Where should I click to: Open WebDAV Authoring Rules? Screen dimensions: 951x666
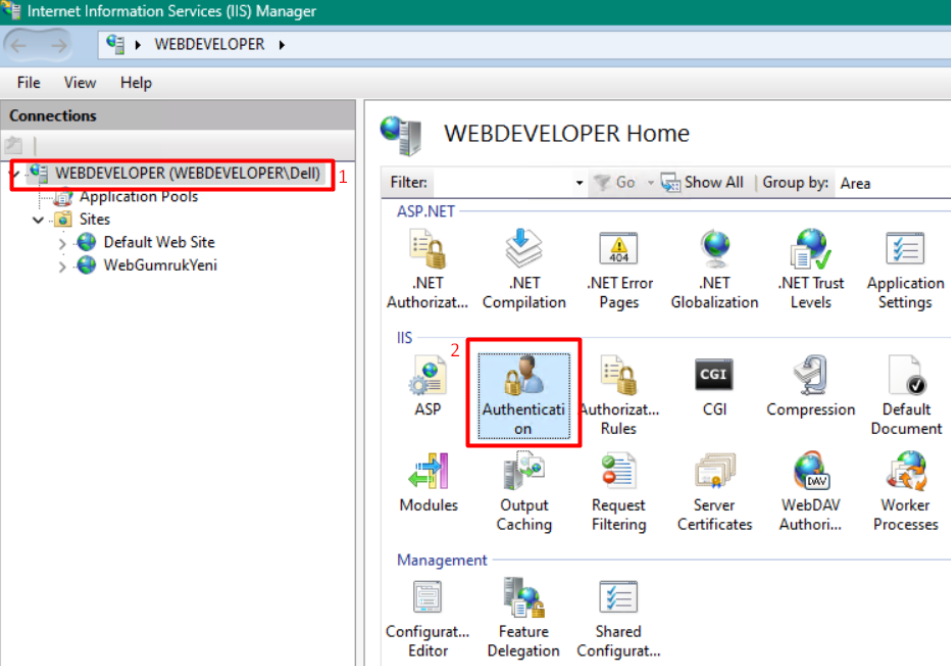tap(811, 491)
